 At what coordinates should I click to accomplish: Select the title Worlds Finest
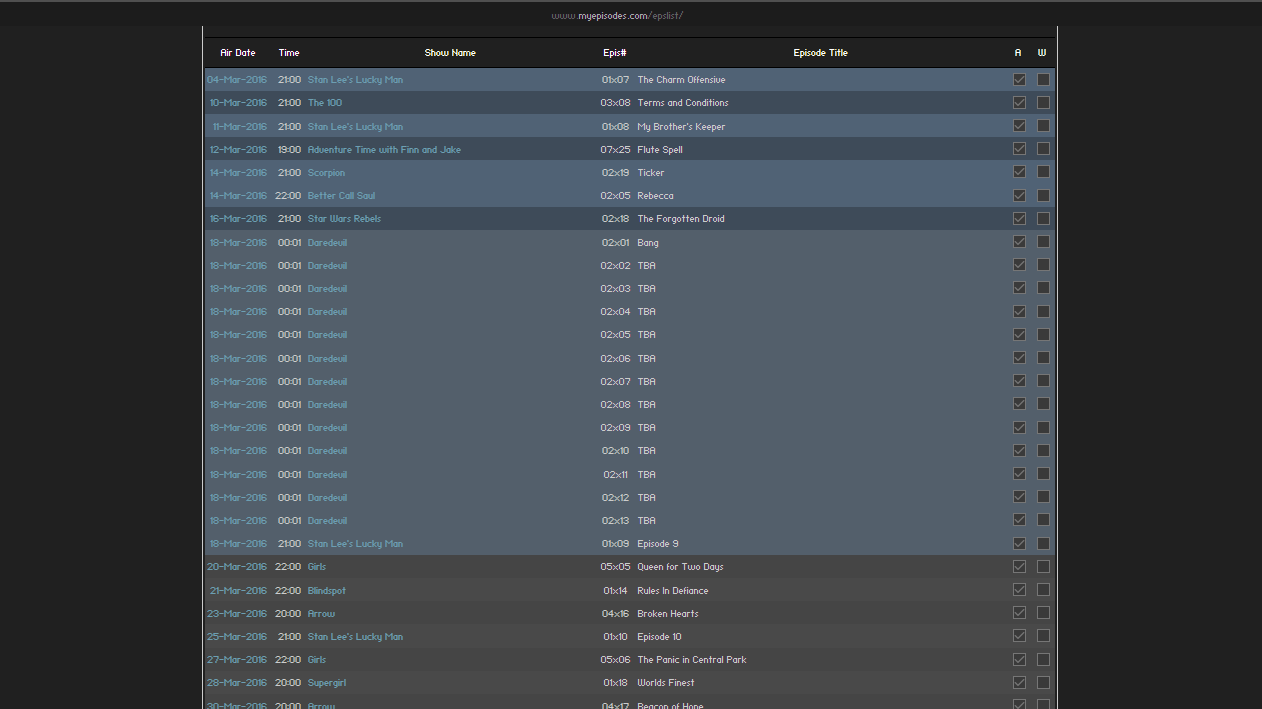(x=666, y=683)
